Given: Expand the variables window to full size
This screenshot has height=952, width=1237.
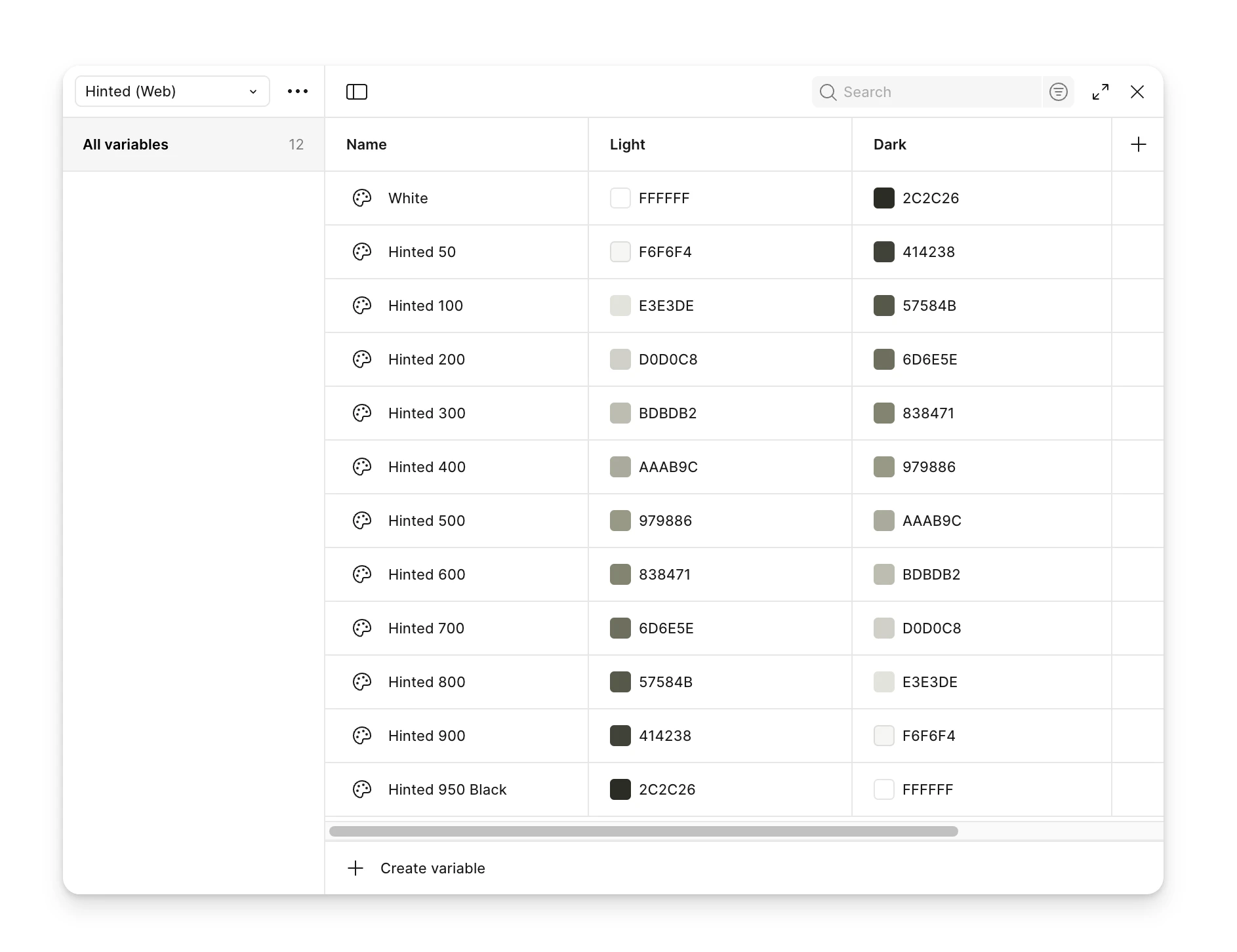Looking at the screenshot, I should pos(1101,92).
